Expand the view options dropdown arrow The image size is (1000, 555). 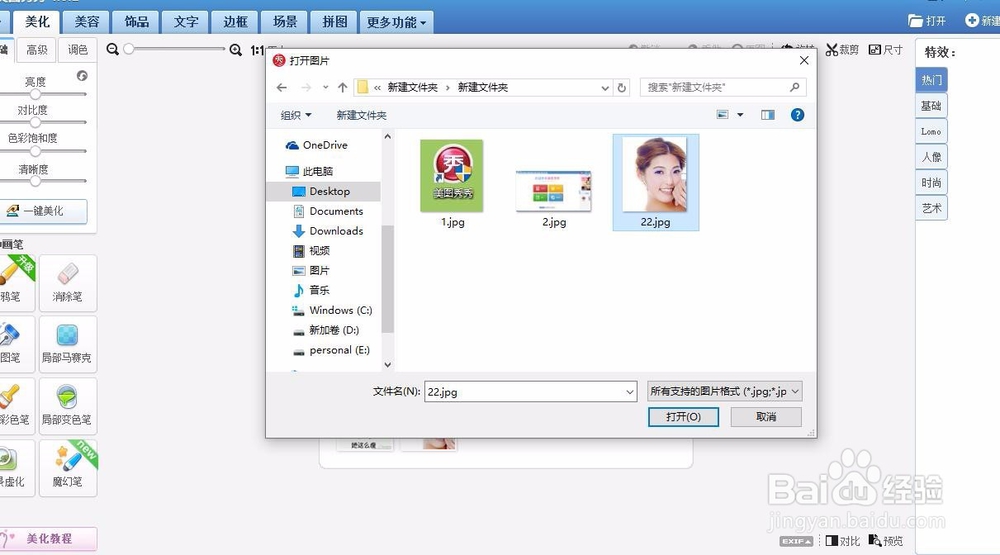[740, 115]
